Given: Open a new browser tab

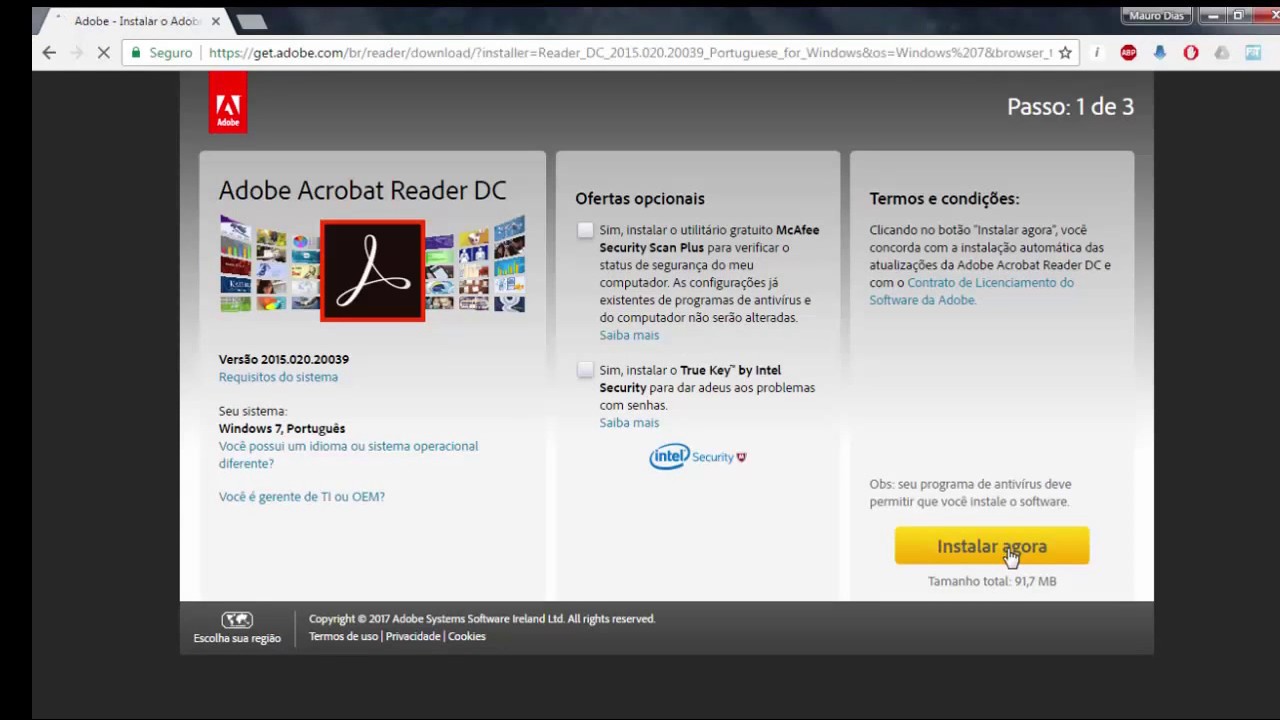Looking at the screenshot, I should tap(252, 21).
